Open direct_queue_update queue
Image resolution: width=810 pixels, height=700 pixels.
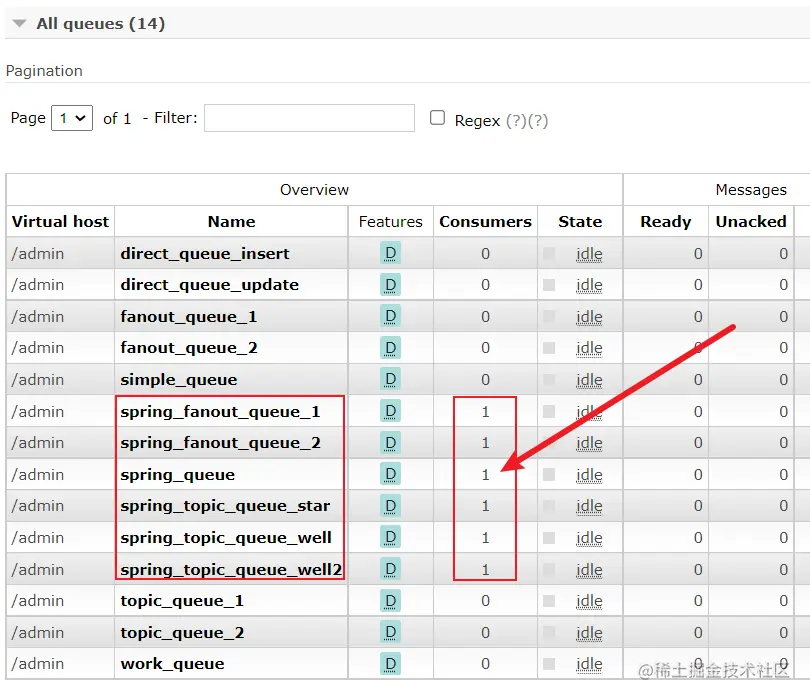[209, 285]
